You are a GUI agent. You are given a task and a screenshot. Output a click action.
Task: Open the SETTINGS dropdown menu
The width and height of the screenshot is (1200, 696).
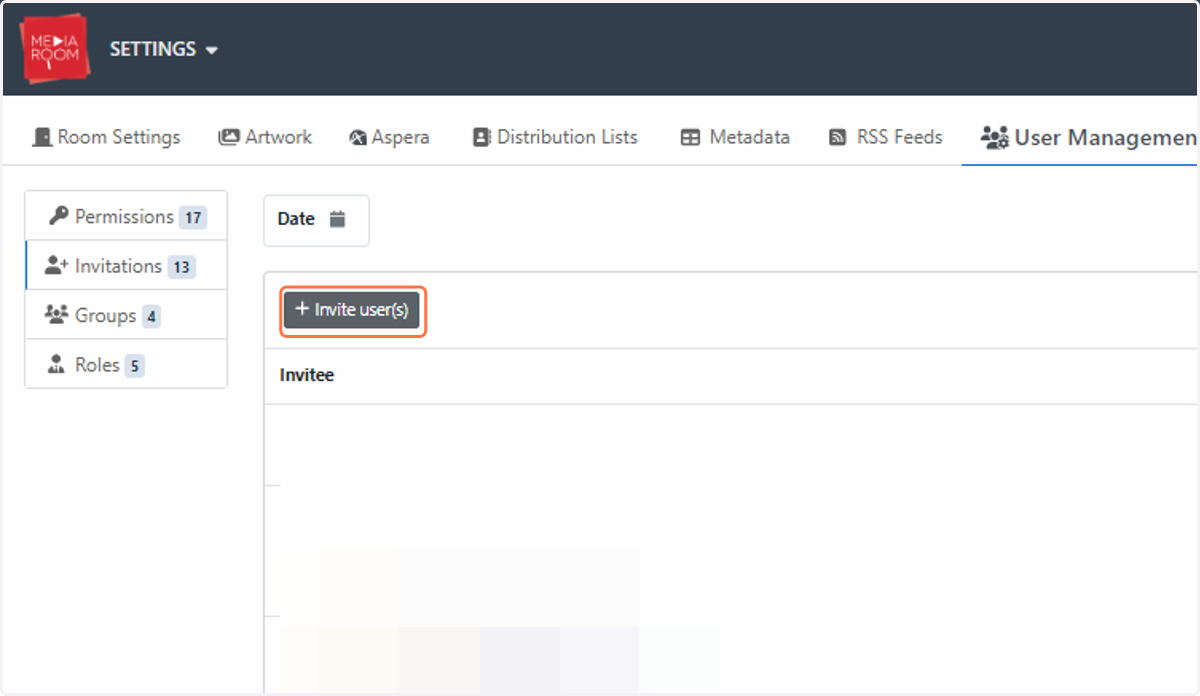(164, 49)
